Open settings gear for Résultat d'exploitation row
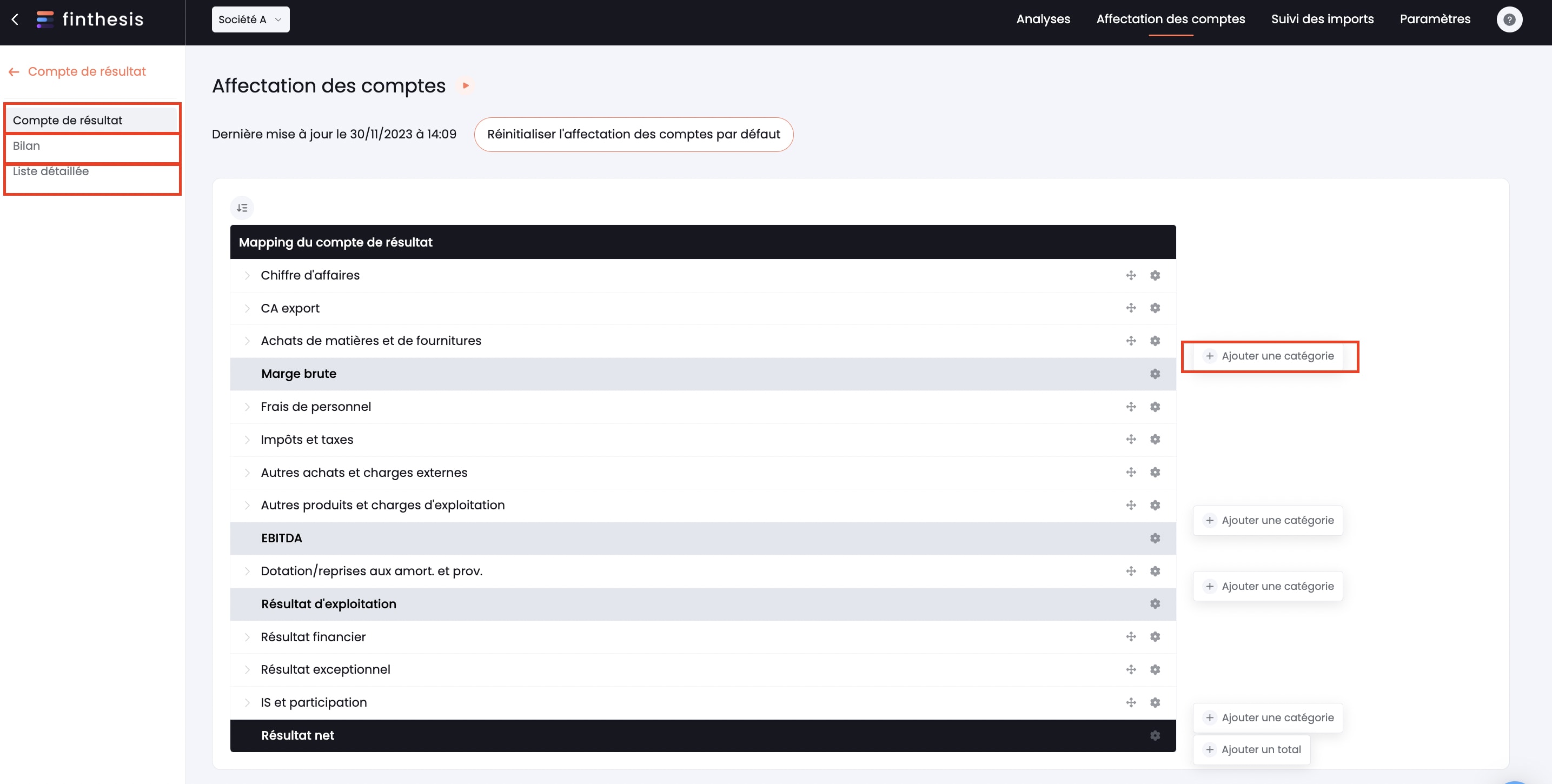The image size is (1552, 784). click(x=1155, y=604)
